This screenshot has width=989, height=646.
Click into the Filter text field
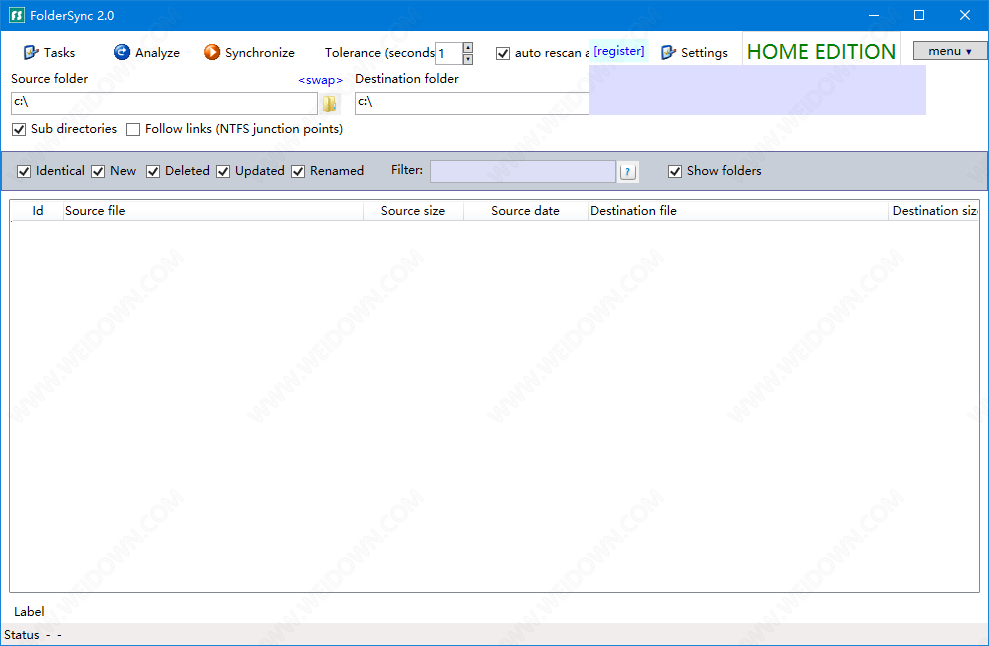[x=523, y=172]
